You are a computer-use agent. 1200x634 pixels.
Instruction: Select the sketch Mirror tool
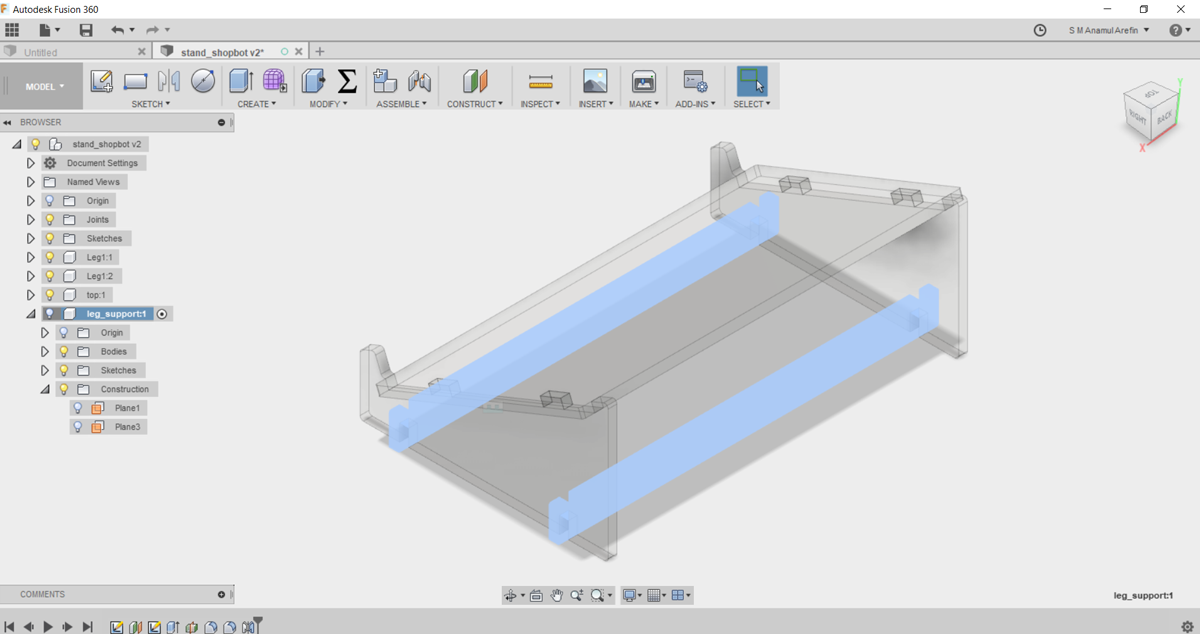[169, 81]
